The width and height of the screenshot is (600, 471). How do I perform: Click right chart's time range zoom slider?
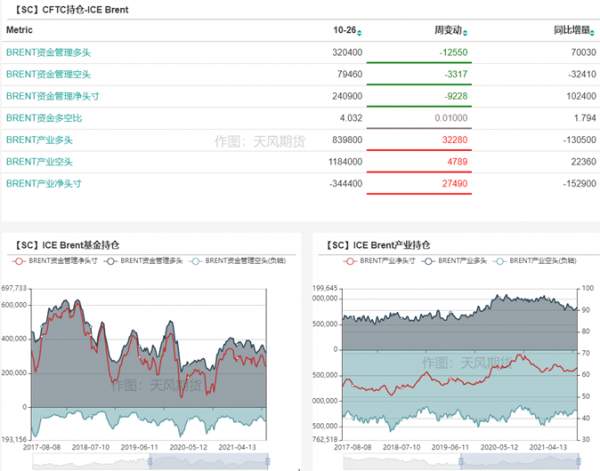click(518, 460)
